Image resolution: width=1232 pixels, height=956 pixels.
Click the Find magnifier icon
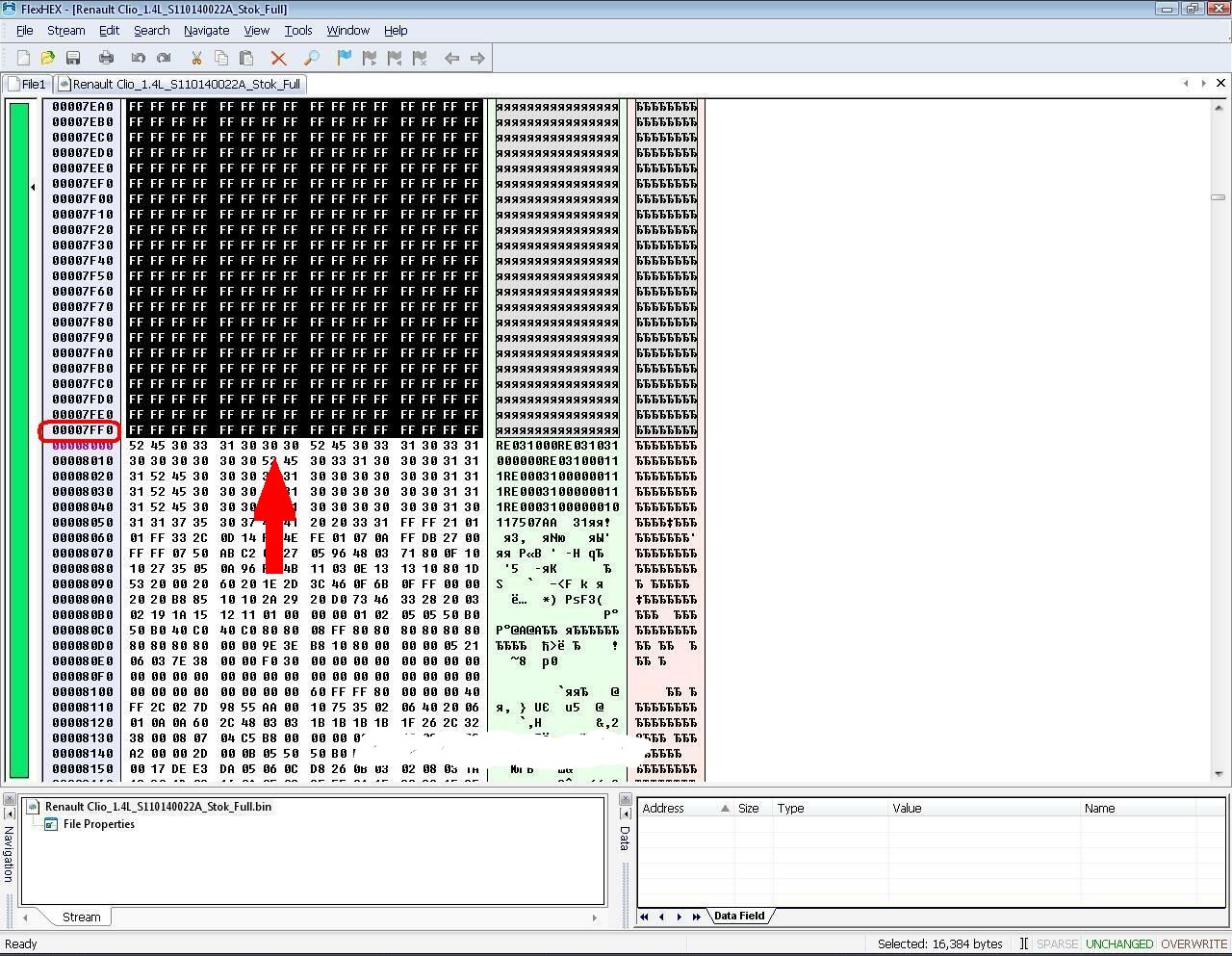tap(311, 58)
